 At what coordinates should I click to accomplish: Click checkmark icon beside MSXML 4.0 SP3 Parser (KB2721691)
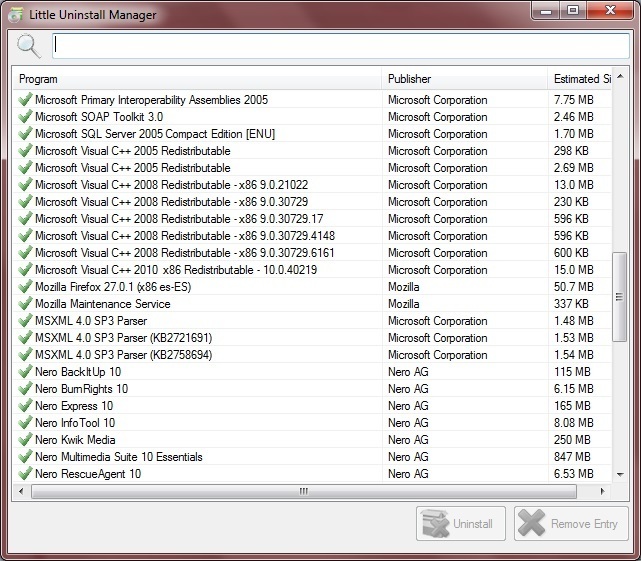coord(25,338)
